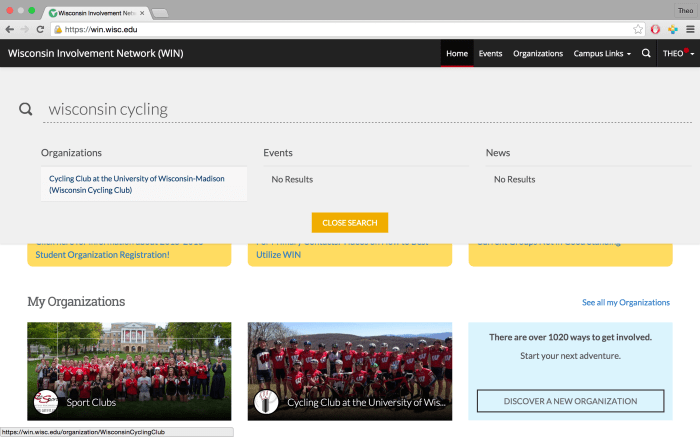700x437 pixels.
Task: Click the search magnifier icon in navbar
Action: point(646,53)
